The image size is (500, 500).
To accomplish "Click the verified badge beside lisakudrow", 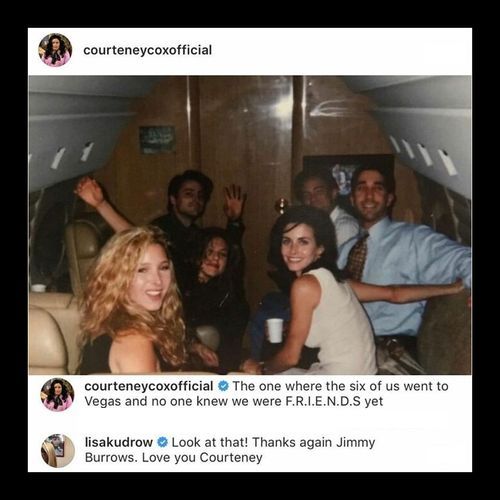I will [x=162, y=442].
